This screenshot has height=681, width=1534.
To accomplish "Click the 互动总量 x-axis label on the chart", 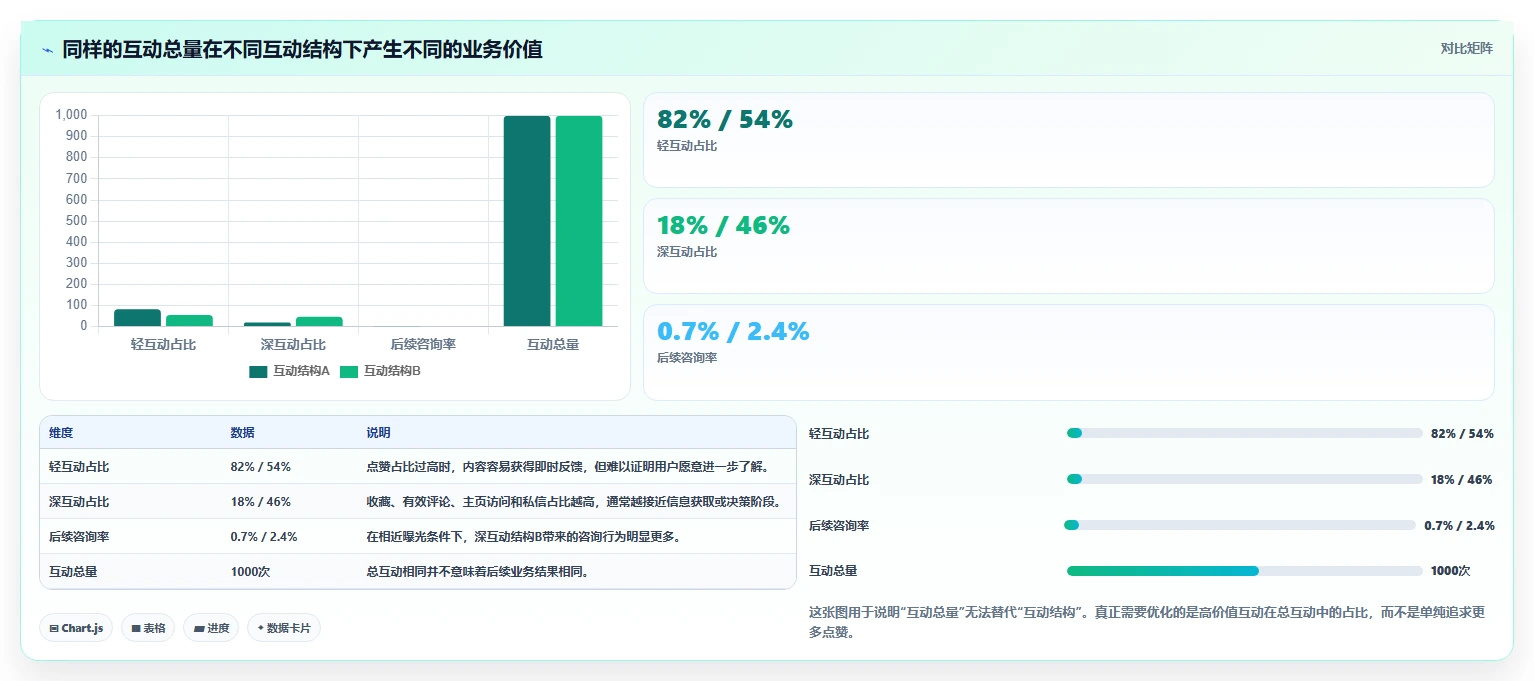I will click(553, 344).
